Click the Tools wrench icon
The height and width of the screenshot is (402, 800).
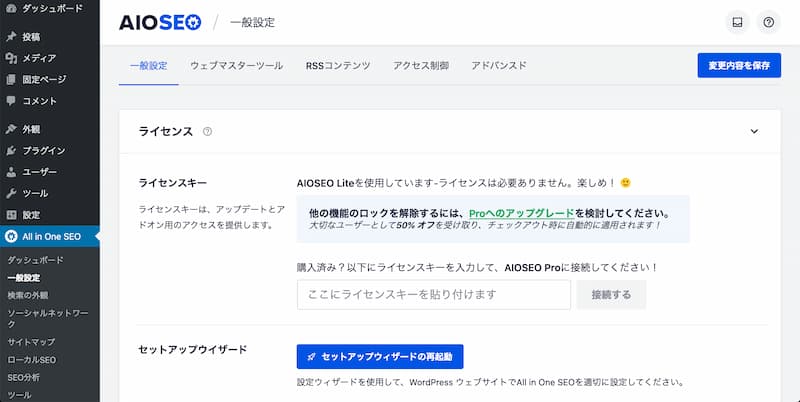(x=11, y=193)
